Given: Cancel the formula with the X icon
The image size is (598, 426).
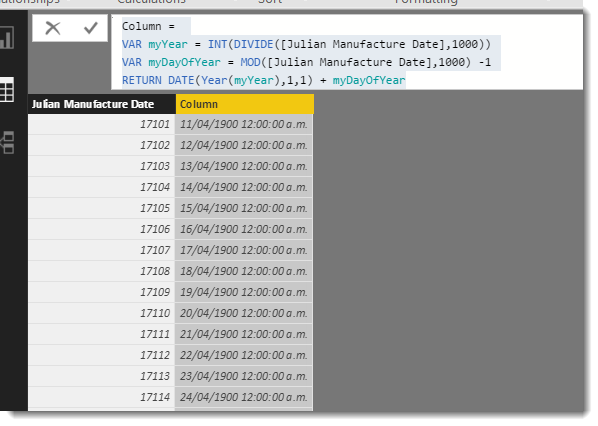Looking at the screenshot, I should (53, 28).
